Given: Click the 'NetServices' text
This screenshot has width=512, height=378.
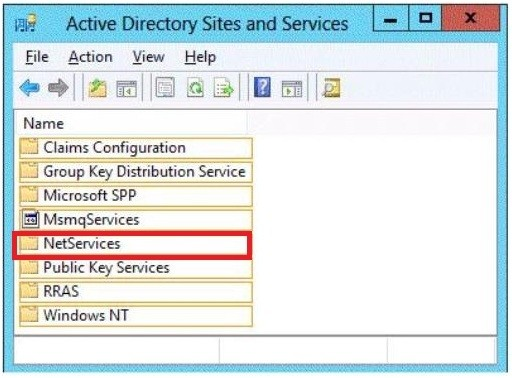Looking at the screenshot, I should coord(82,243).
